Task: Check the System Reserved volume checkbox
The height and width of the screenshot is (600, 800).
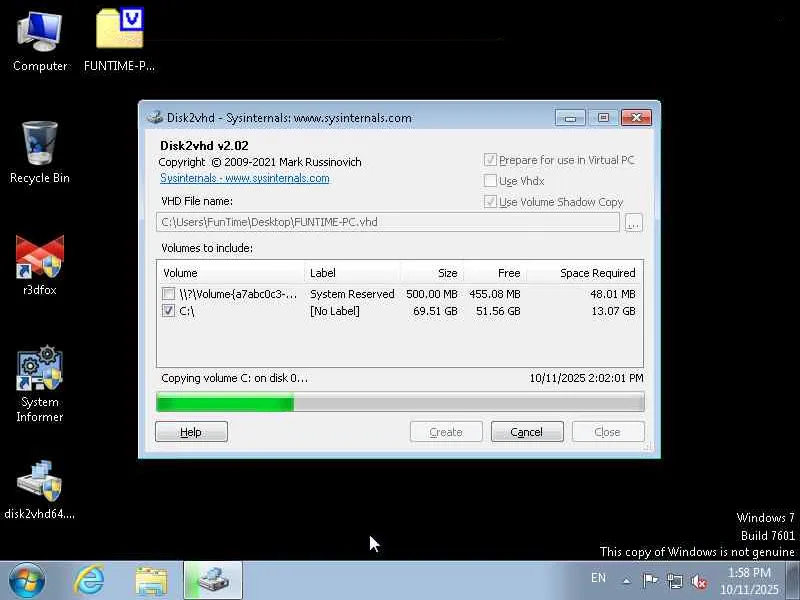Action: click(x=168, y=293)
